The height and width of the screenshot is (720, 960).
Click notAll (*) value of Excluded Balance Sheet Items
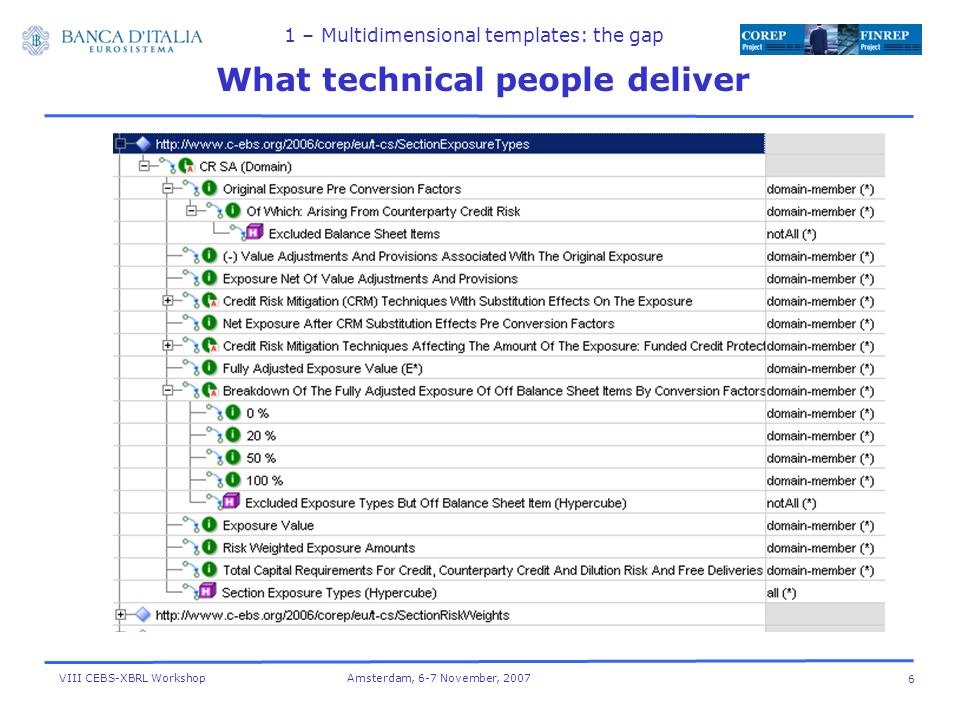(x=791, y=234)
